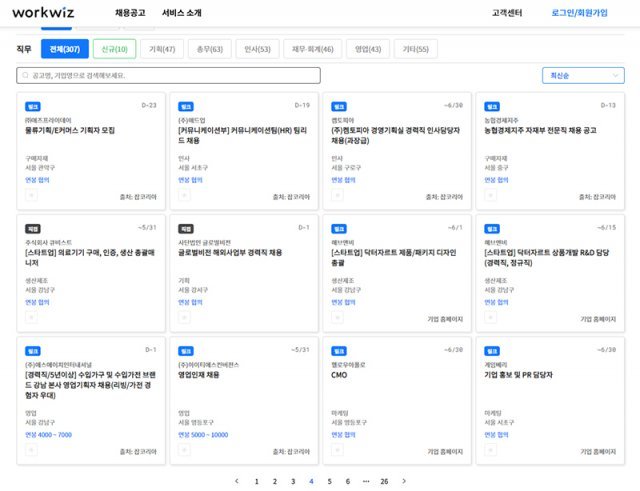
Task: Select the 전체(307) job filter
Action: click(x=64, y=49)
